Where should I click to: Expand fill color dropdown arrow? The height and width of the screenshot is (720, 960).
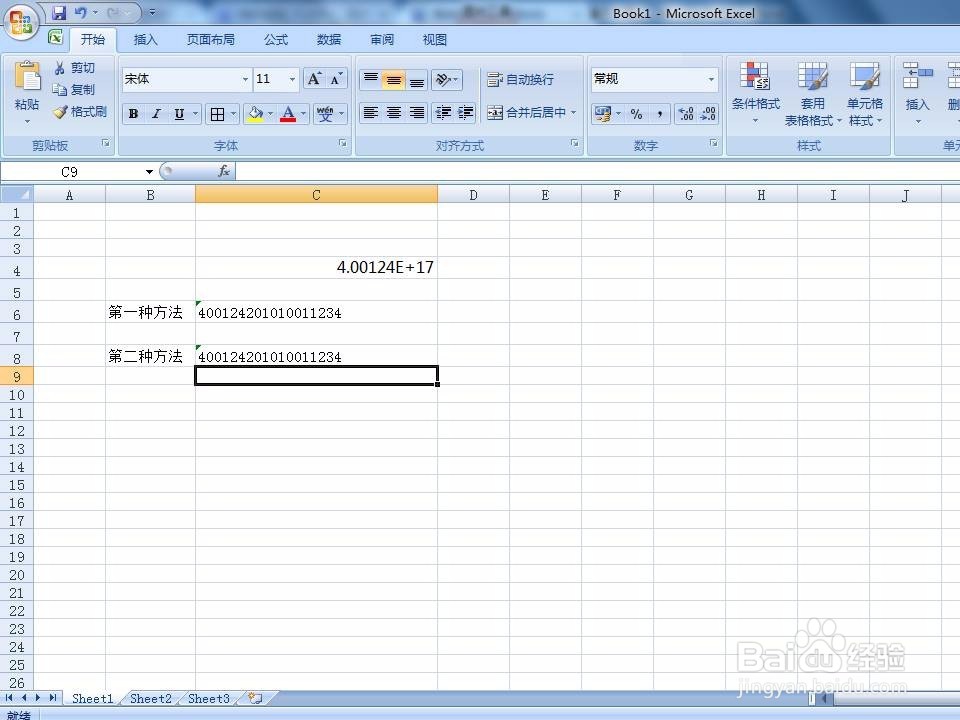[270, 114]
